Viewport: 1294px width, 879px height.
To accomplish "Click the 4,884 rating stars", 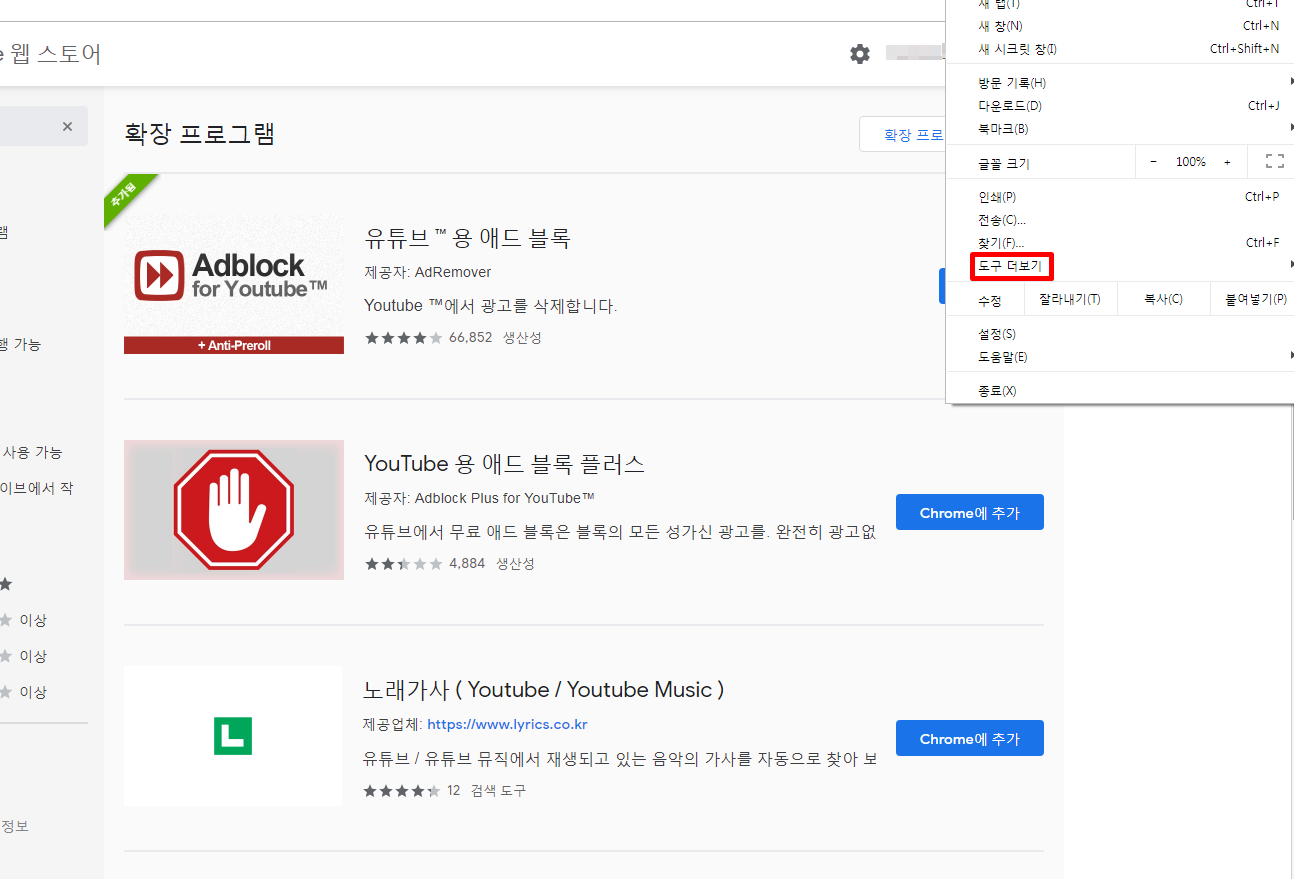I will [404, 564].
